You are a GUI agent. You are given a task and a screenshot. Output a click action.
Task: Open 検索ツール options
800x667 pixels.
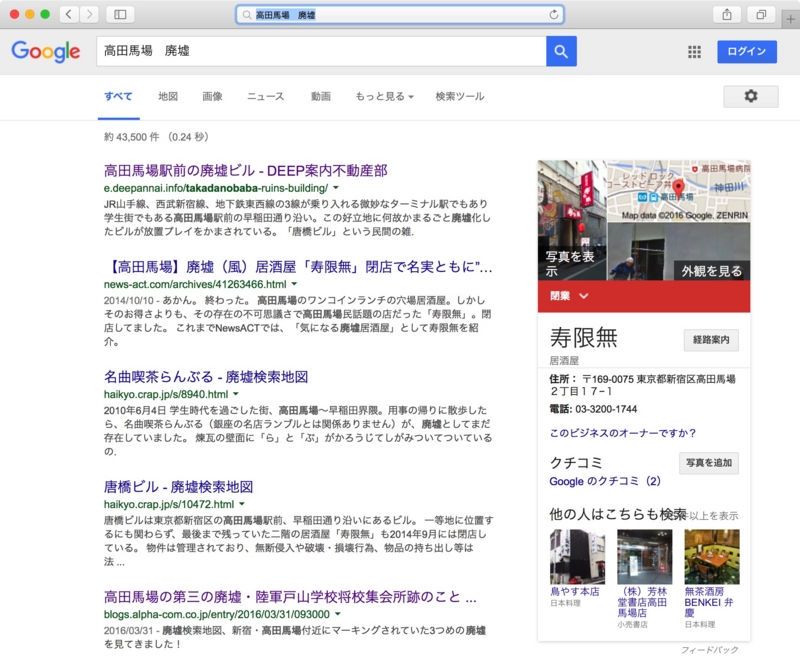pos(460,96)
